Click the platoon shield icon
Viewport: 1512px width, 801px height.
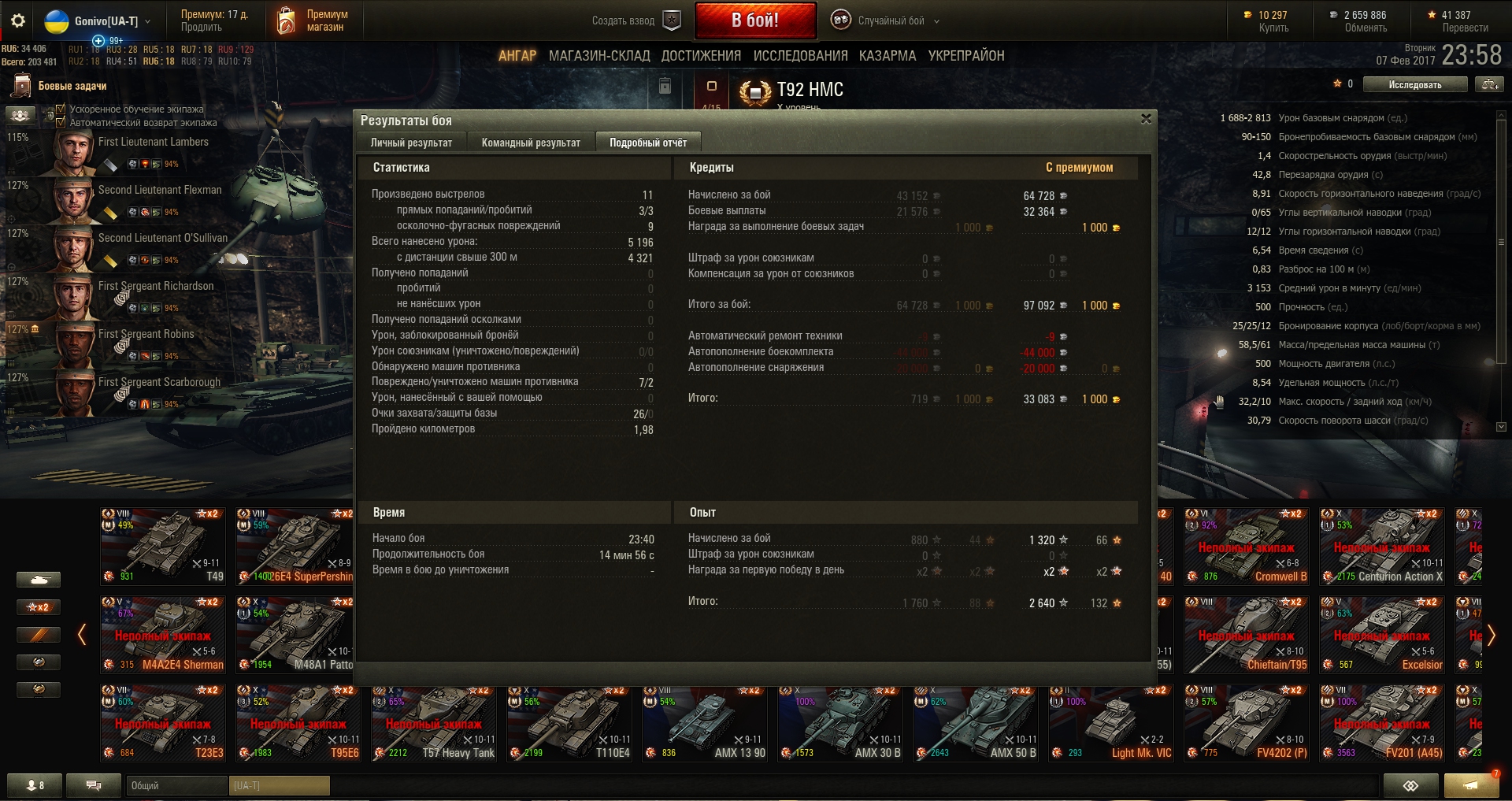671,20
